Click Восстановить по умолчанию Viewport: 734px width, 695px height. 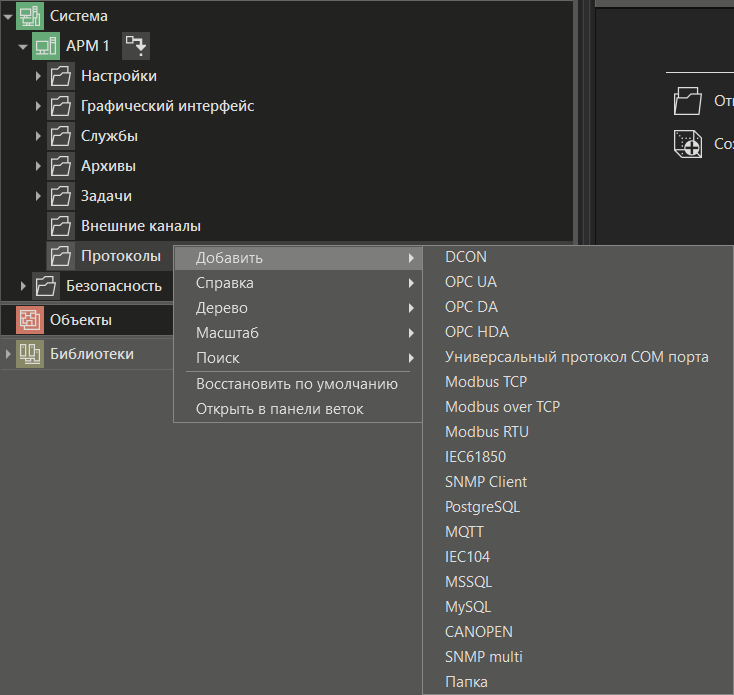[x=297, y=384]
